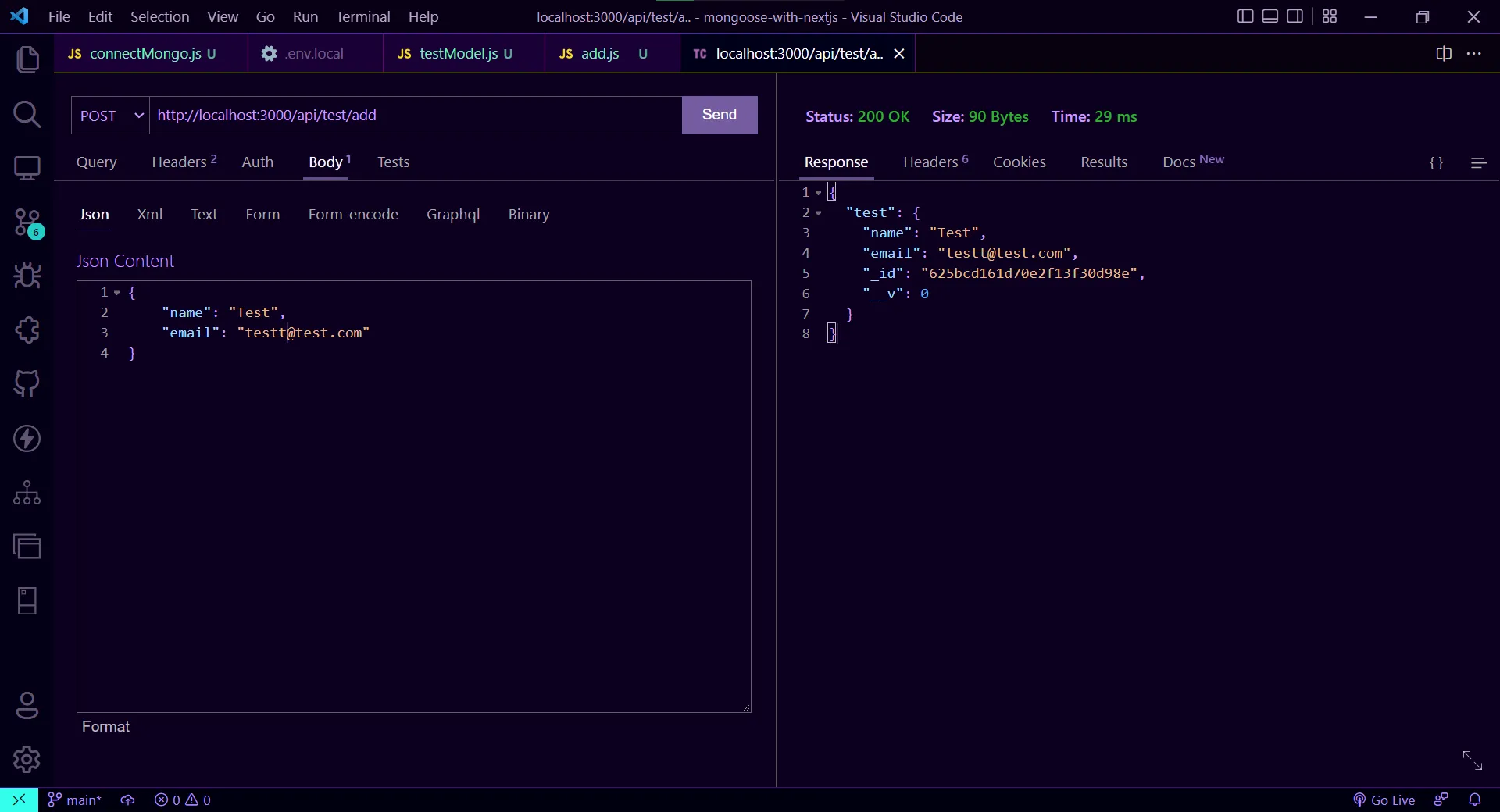Viewport: 1500px width, 812px height.
Task: Open the Help menu
Action: [423, 16]
